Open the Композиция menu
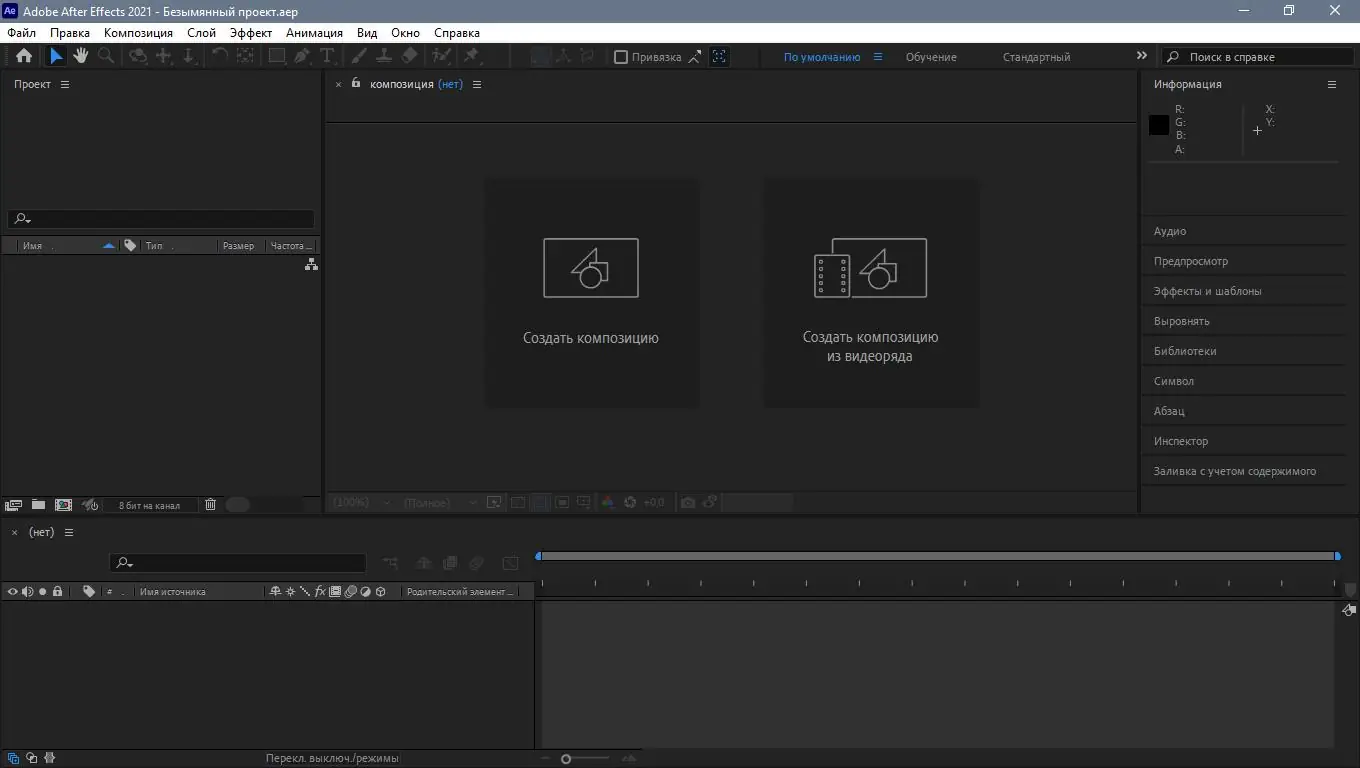The height and width of the screenshot is (768, 1360). (x=138, y=32)
